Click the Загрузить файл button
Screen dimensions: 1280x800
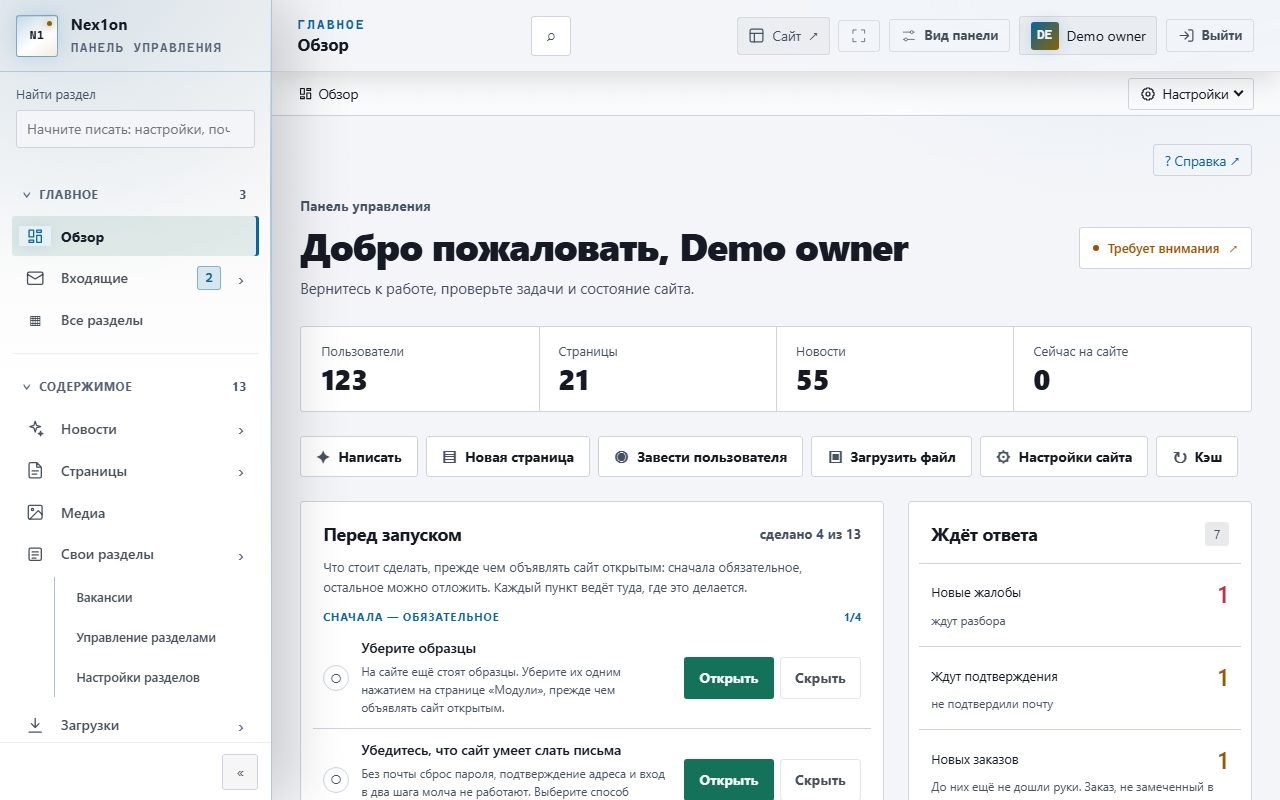point(891,456)
